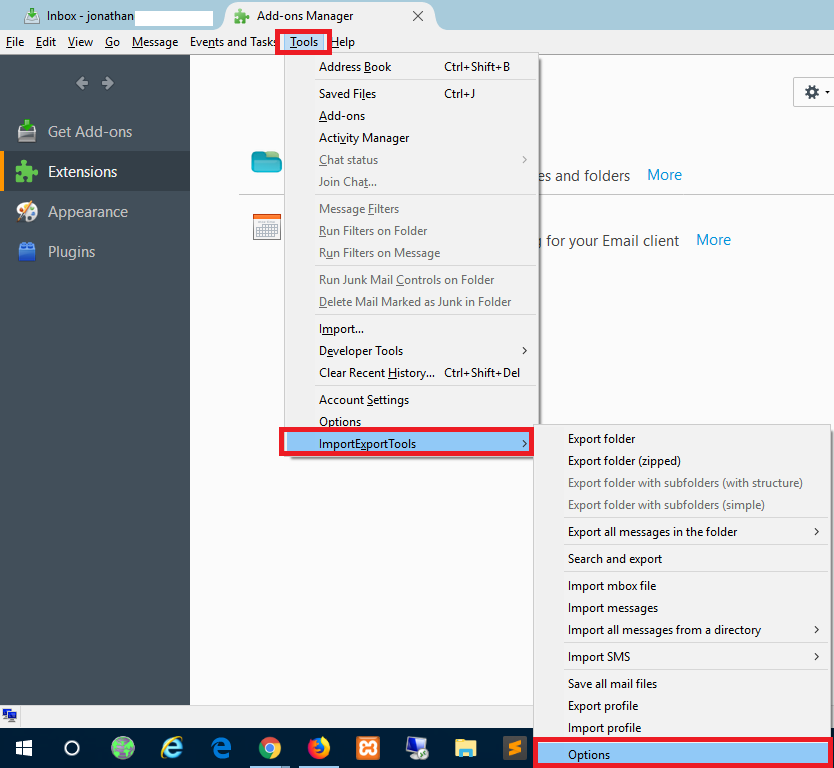The height and width of the screenshot is (768, 834).
Task: Expand the Import SMS submenu
Action: point(682,656)
